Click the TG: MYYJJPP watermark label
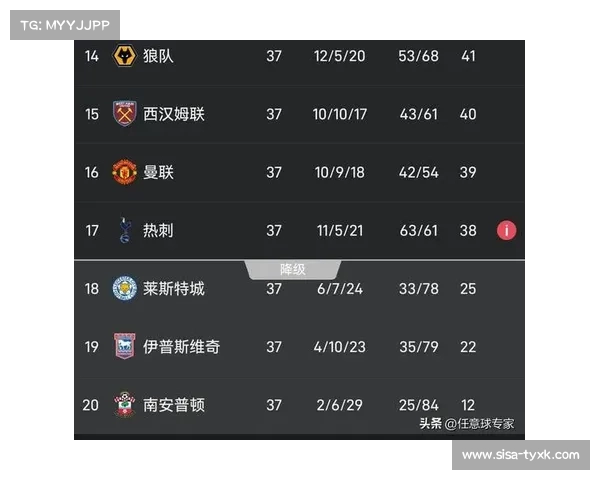This screenshot has height=480, width=600. coord(65,25)
